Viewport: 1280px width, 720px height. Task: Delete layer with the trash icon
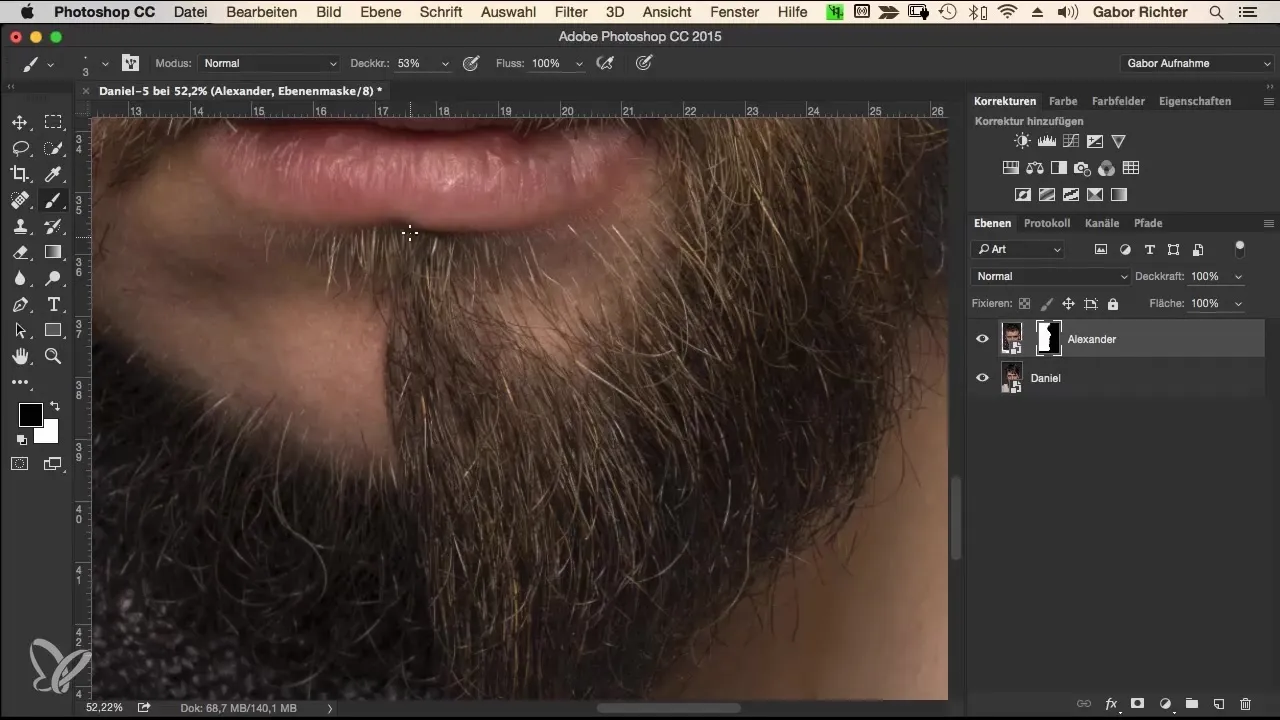click(1245, 704)
